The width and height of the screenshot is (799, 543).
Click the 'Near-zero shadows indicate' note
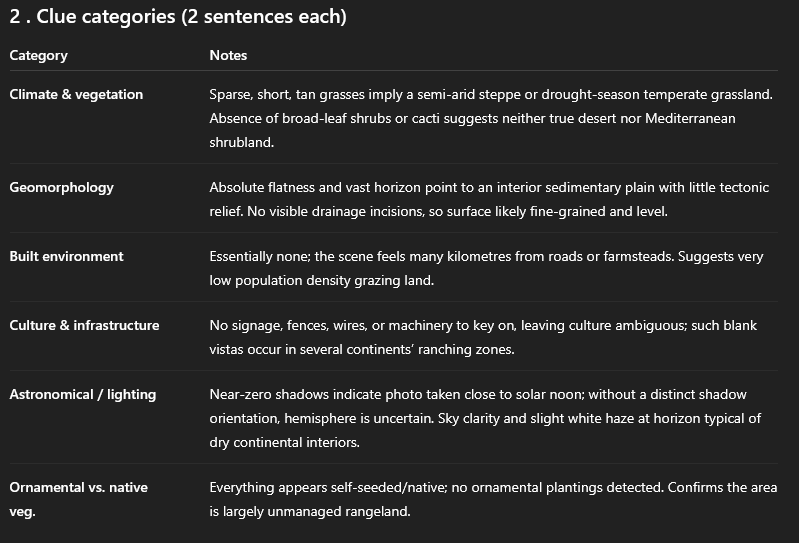point(485,418)
